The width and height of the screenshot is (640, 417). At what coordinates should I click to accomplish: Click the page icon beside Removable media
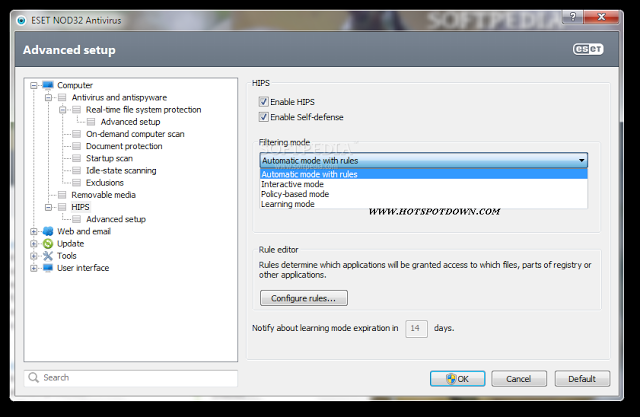[62, 195]
